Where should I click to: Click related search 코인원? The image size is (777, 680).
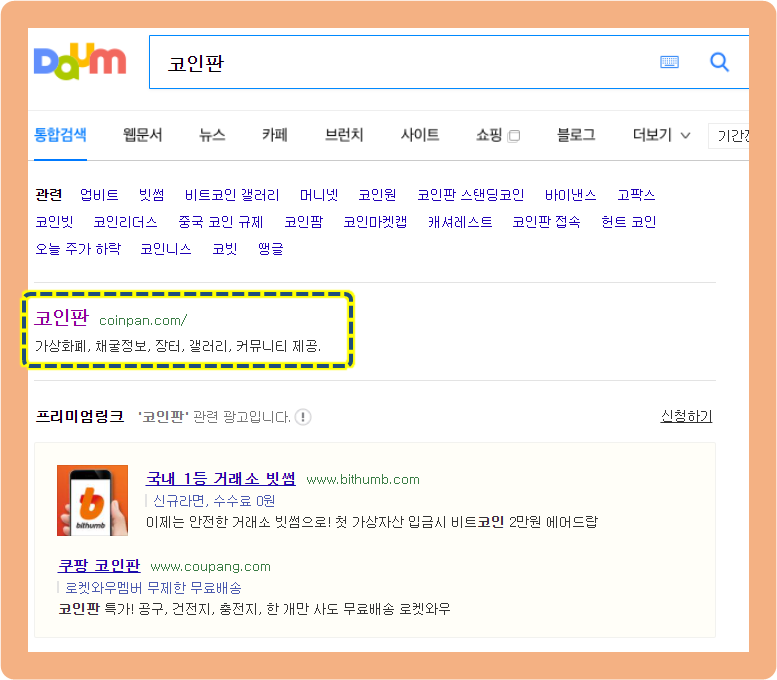pos(377,195)
